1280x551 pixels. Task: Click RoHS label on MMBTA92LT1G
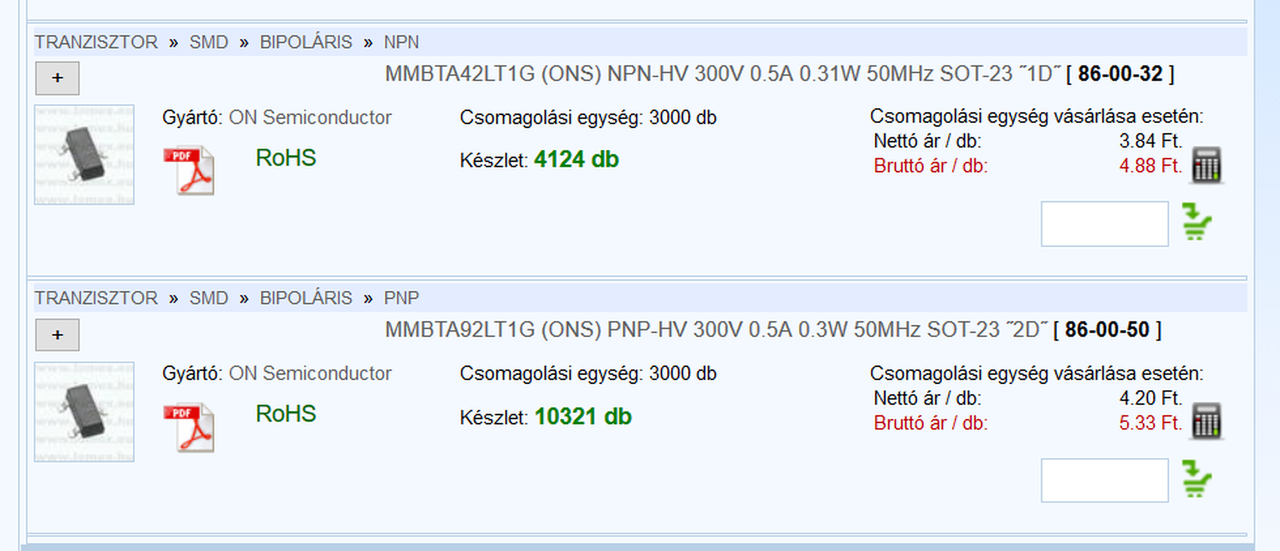(286, 414)
